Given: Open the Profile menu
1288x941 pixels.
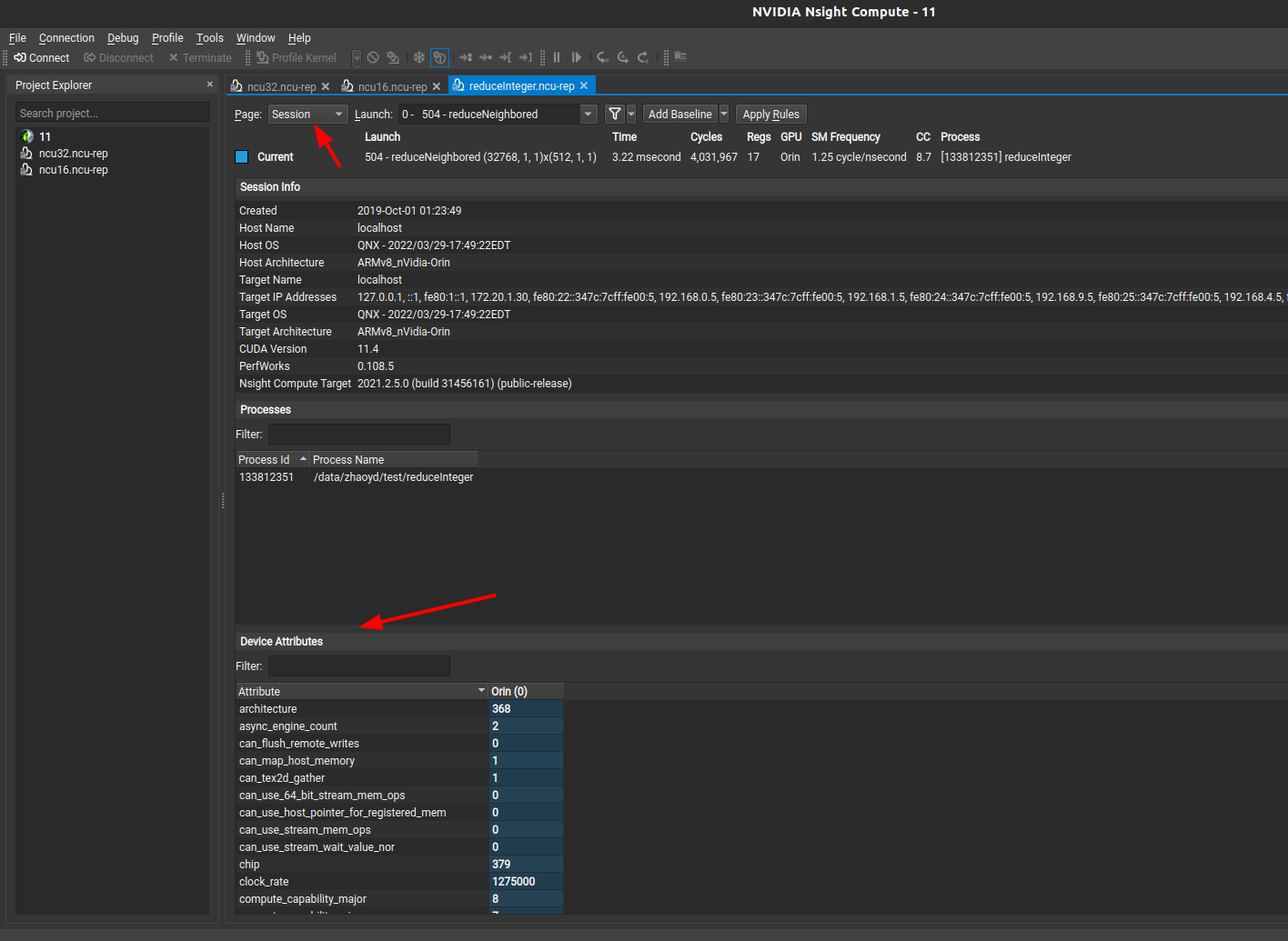Looking at the screenshot, I should point(167,37).
